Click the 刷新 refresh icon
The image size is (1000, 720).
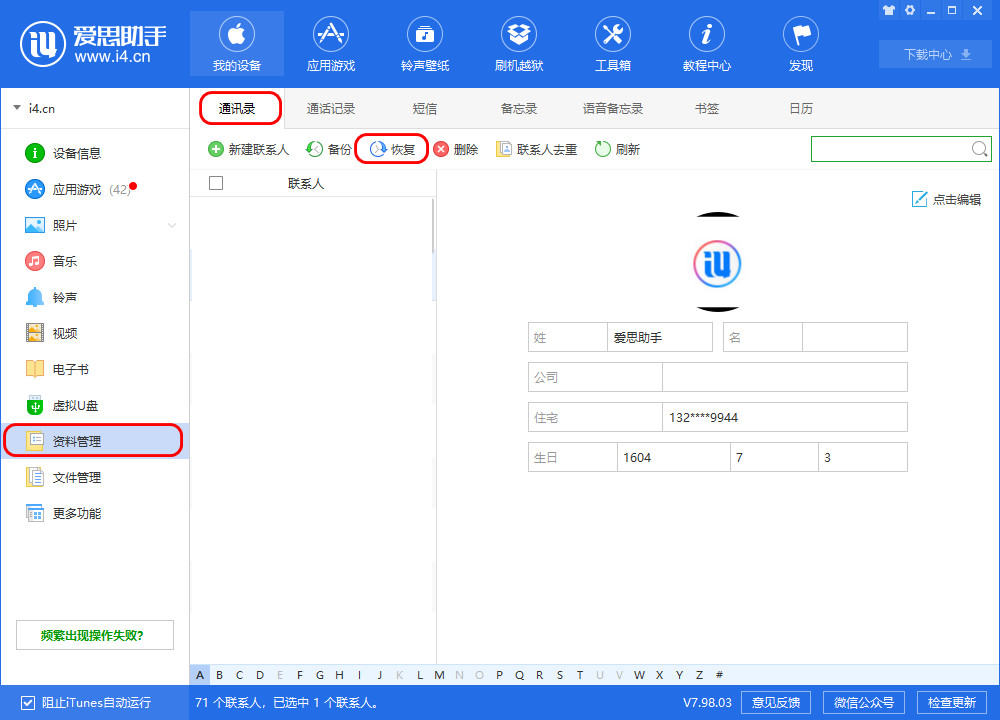[x=603, y=150]
